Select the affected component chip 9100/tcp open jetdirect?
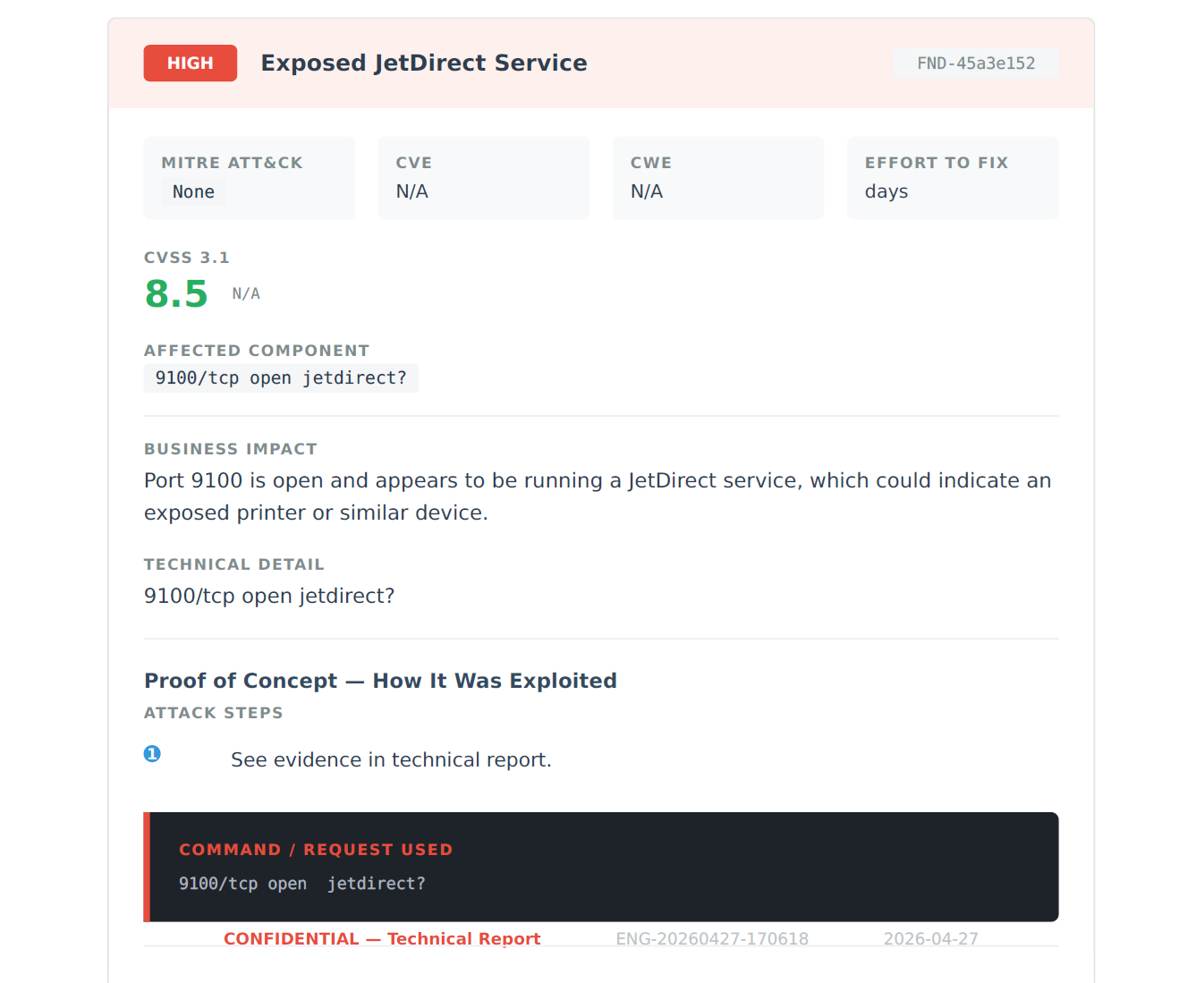The width and height of the screenshot is (1204, 983). (x=281, y=378)
